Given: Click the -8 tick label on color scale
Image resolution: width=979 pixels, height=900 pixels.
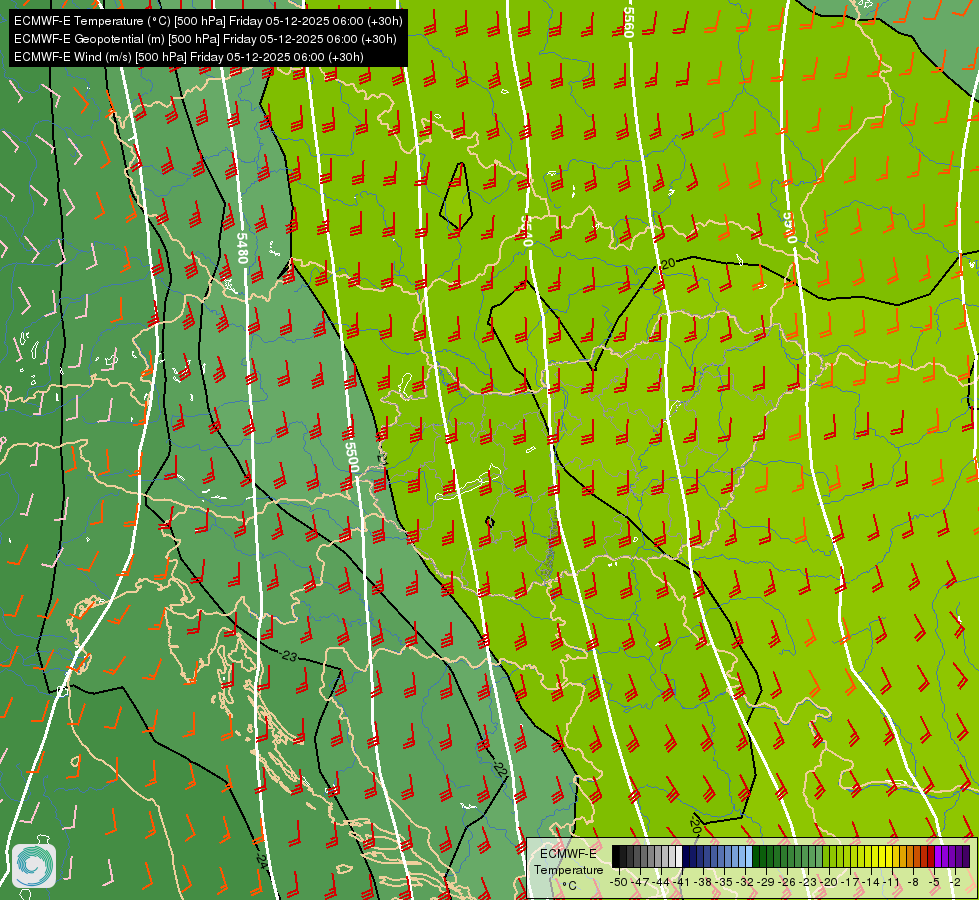Looking at the screenshot, I should pyautogui.click(x=913, y=883).
